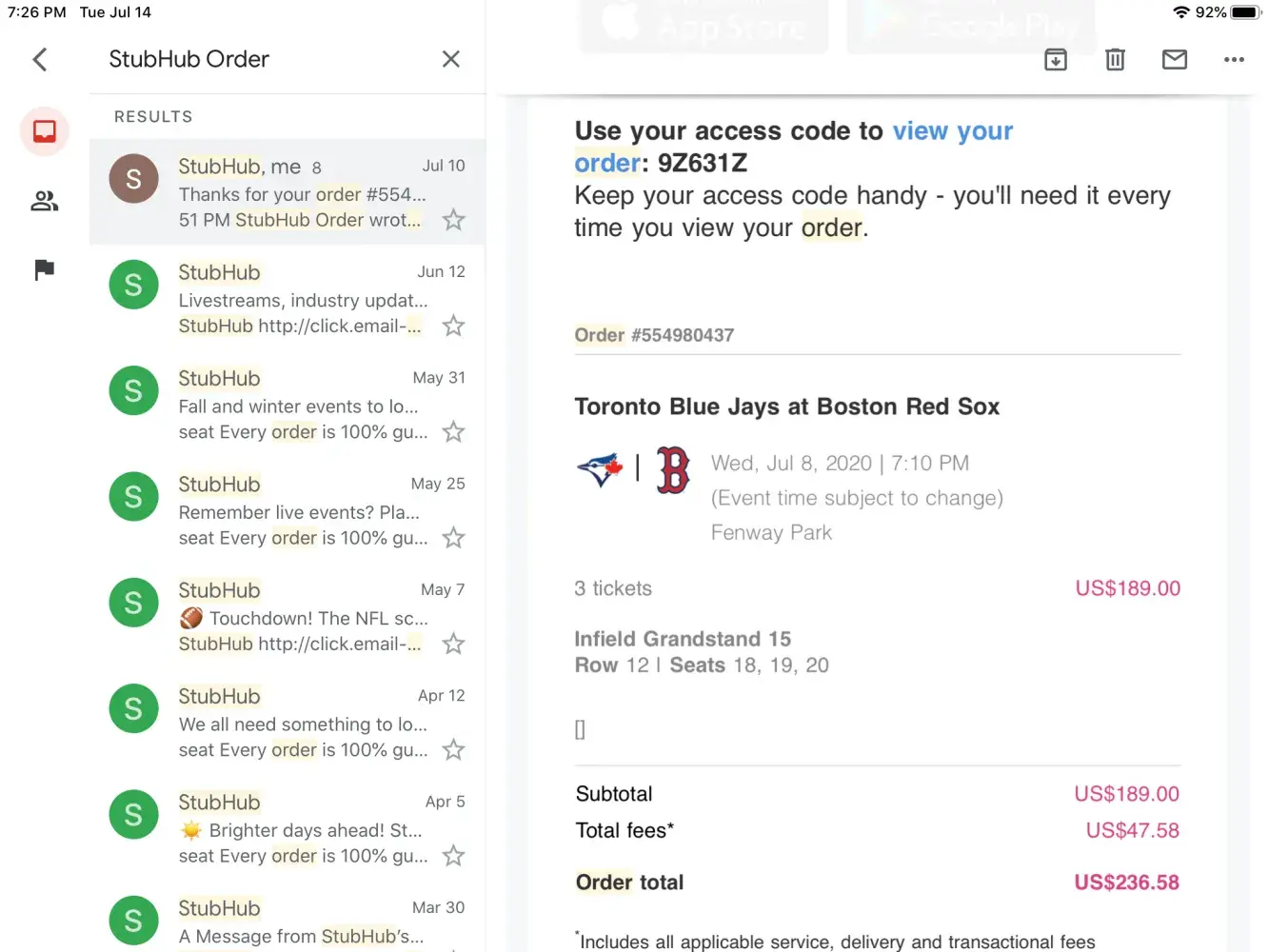Star the May 31 StubHub email
Screen dimensions: 1269x952
[454, 432]
